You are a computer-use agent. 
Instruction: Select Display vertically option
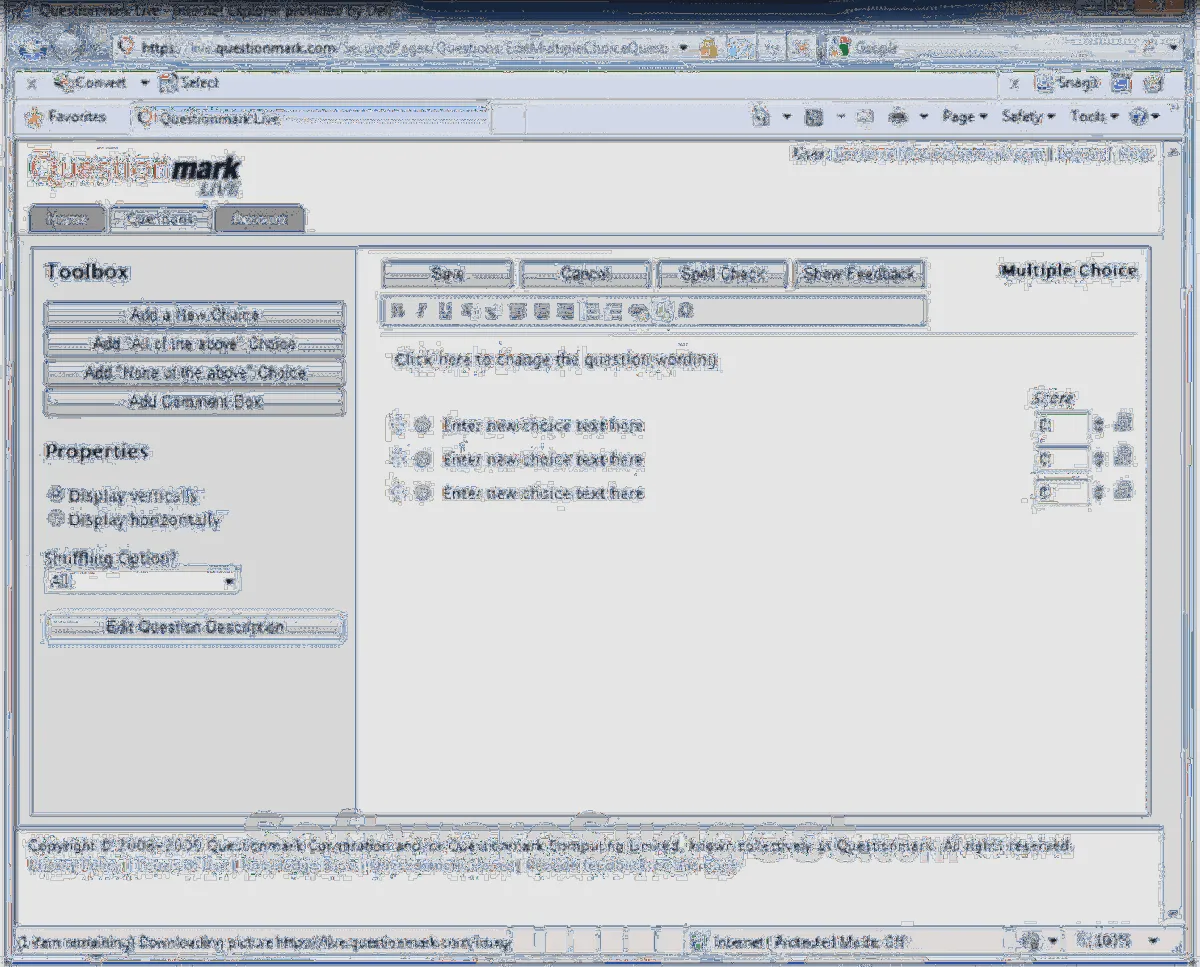click(x=56, y=495)
